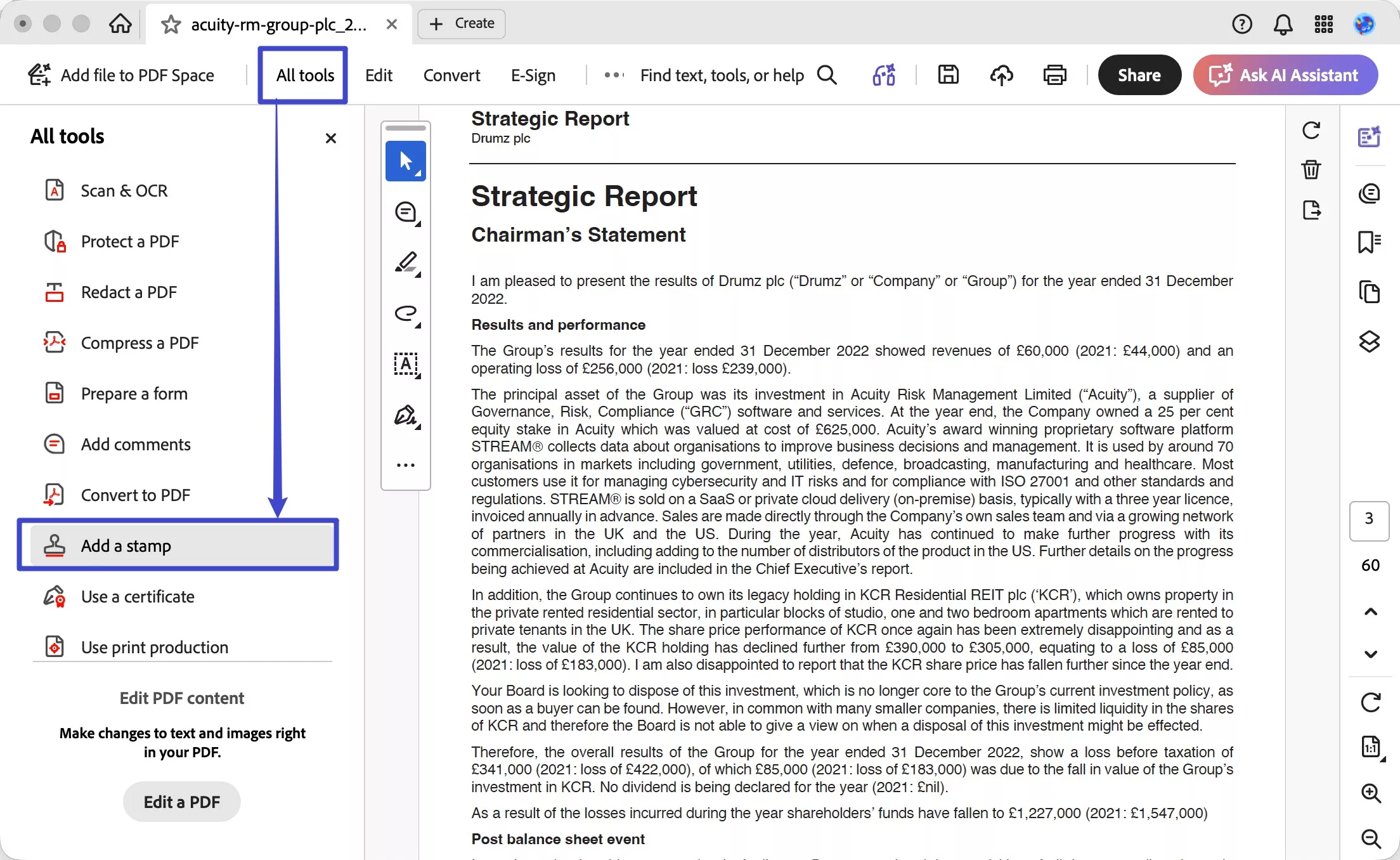Show more quick tools ellipsis
This screenshot has height=860, width=1400.
point(406,465)
